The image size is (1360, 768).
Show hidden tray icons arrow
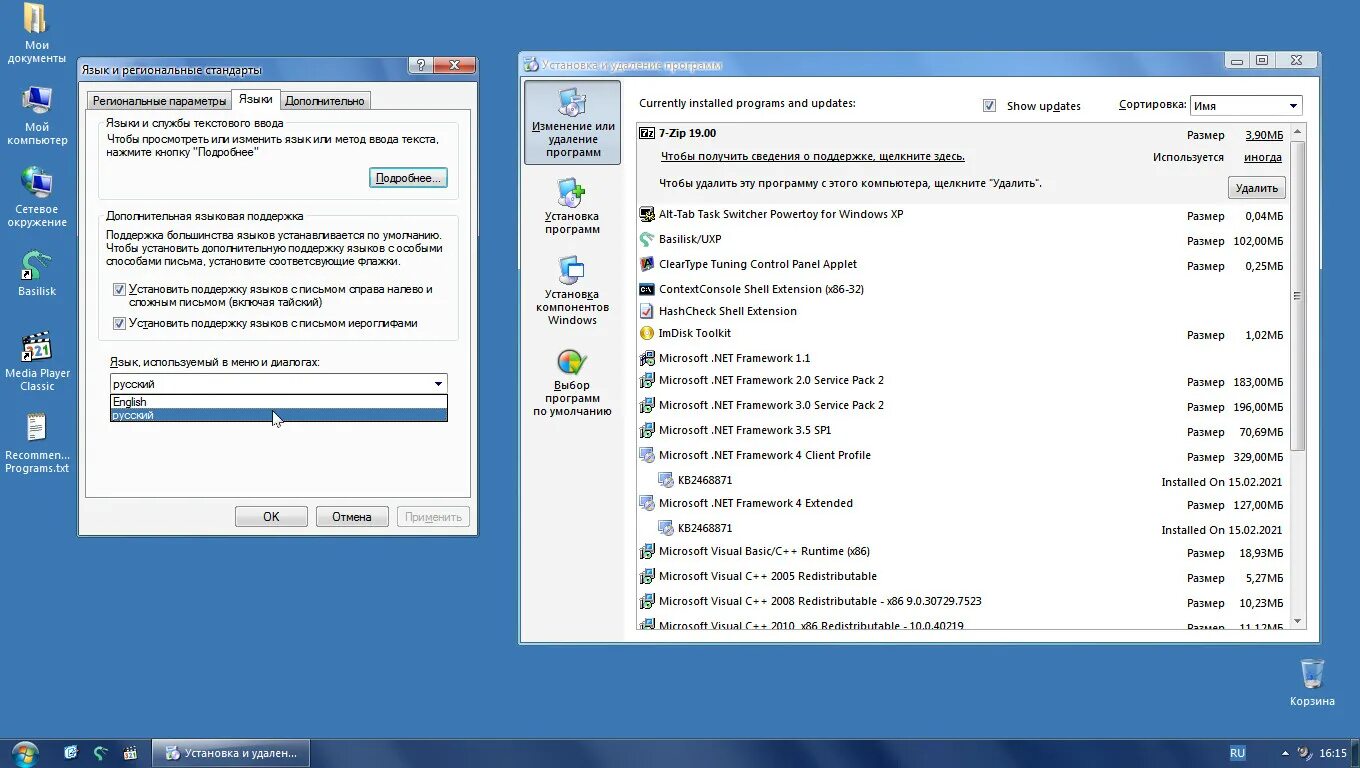(1285, 753)
